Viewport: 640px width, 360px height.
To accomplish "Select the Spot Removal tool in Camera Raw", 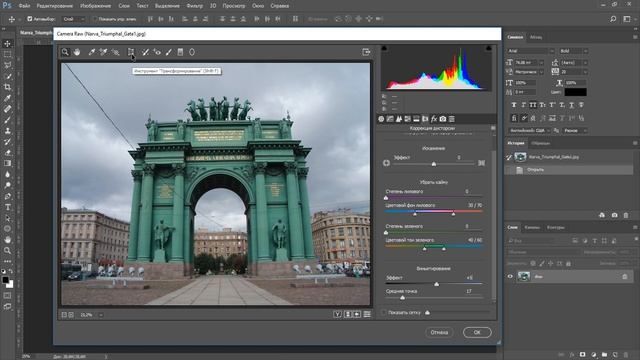I will (145, 52).
